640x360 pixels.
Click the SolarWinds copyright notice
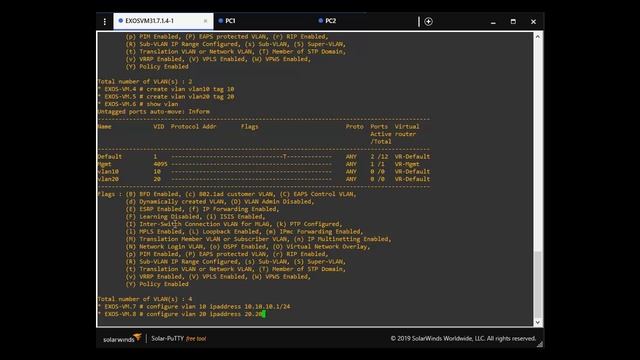pos(463,338)
